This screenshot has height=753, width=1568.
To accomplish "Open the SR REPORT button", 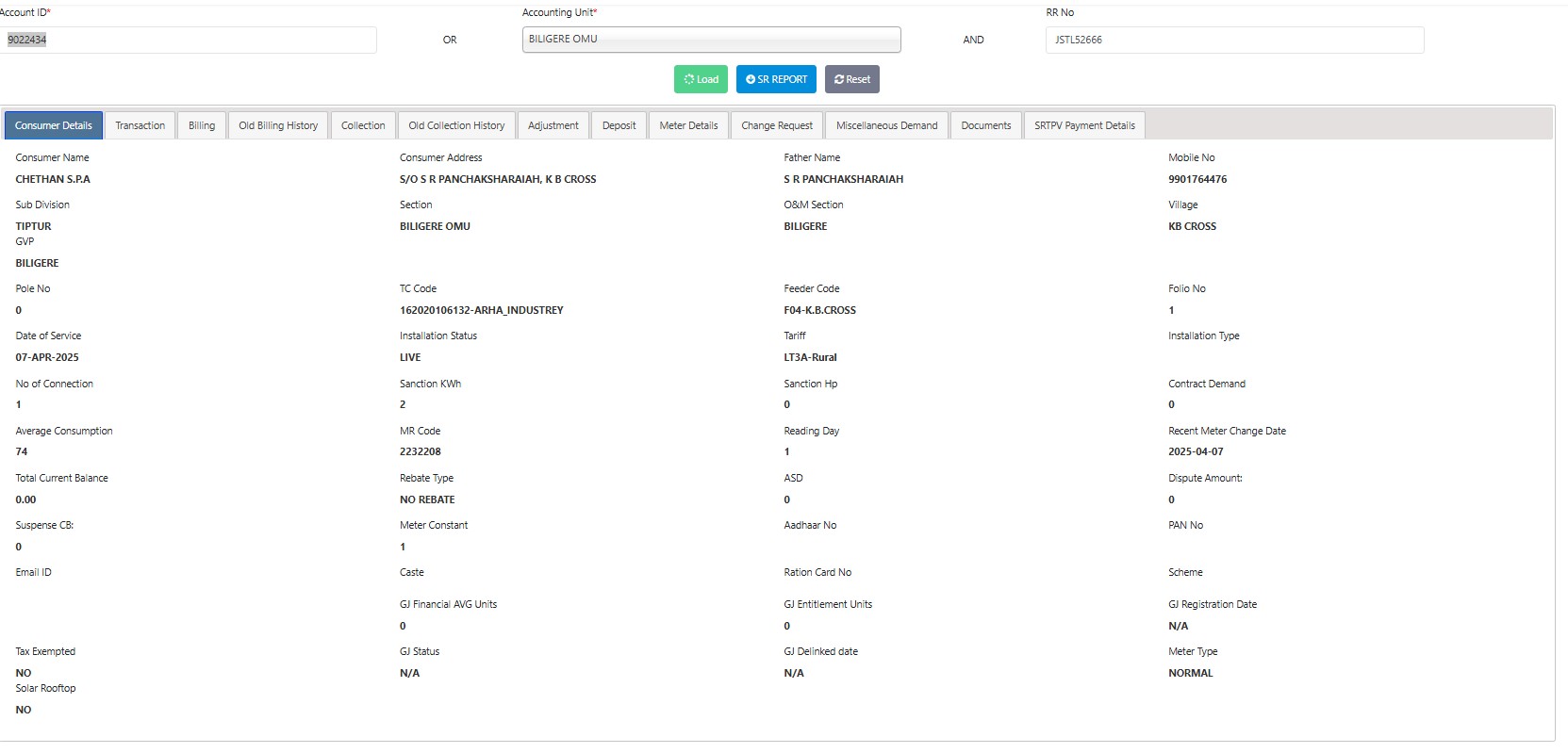I will (776, 79).
